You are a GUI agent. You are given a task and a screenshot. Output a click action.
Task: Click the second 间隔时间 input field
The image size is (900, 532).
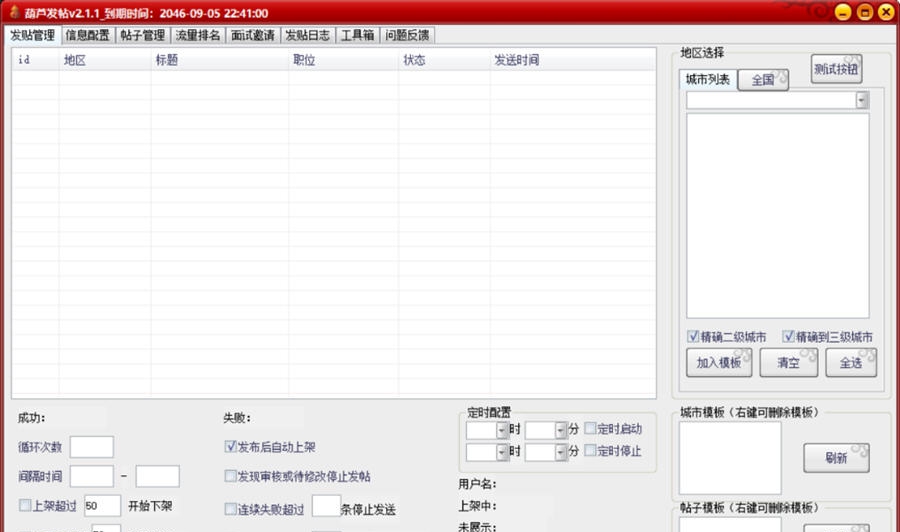157,476
